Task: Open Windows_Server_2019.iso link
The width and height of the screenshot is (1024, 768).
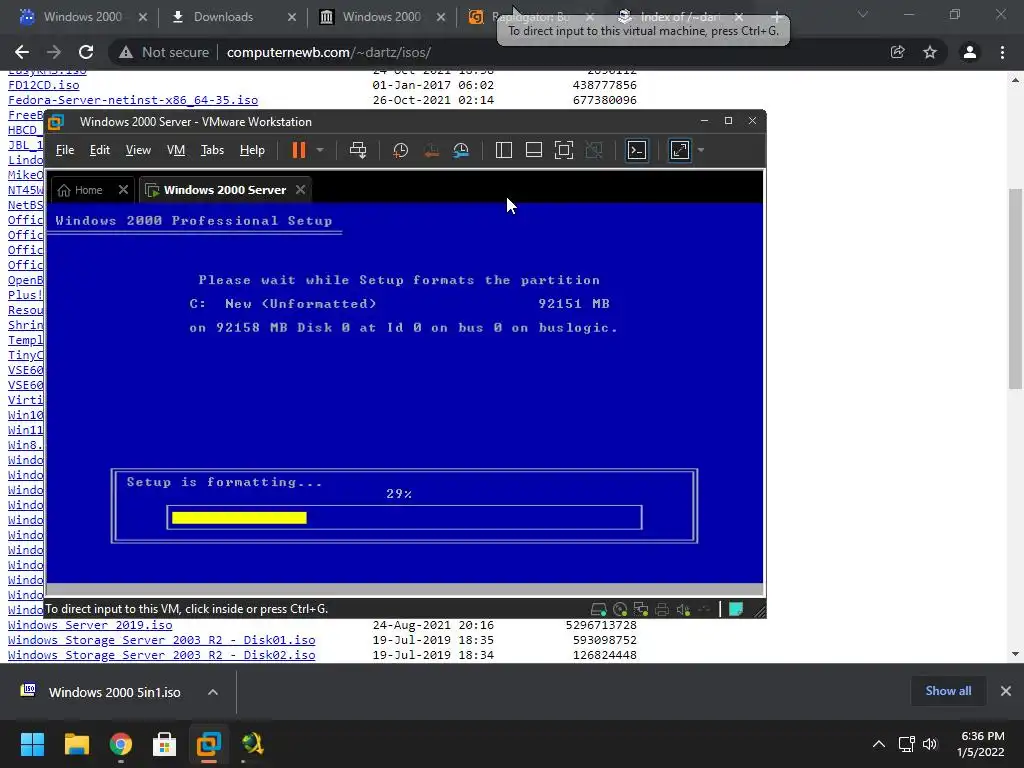Action: coord(90,625)
